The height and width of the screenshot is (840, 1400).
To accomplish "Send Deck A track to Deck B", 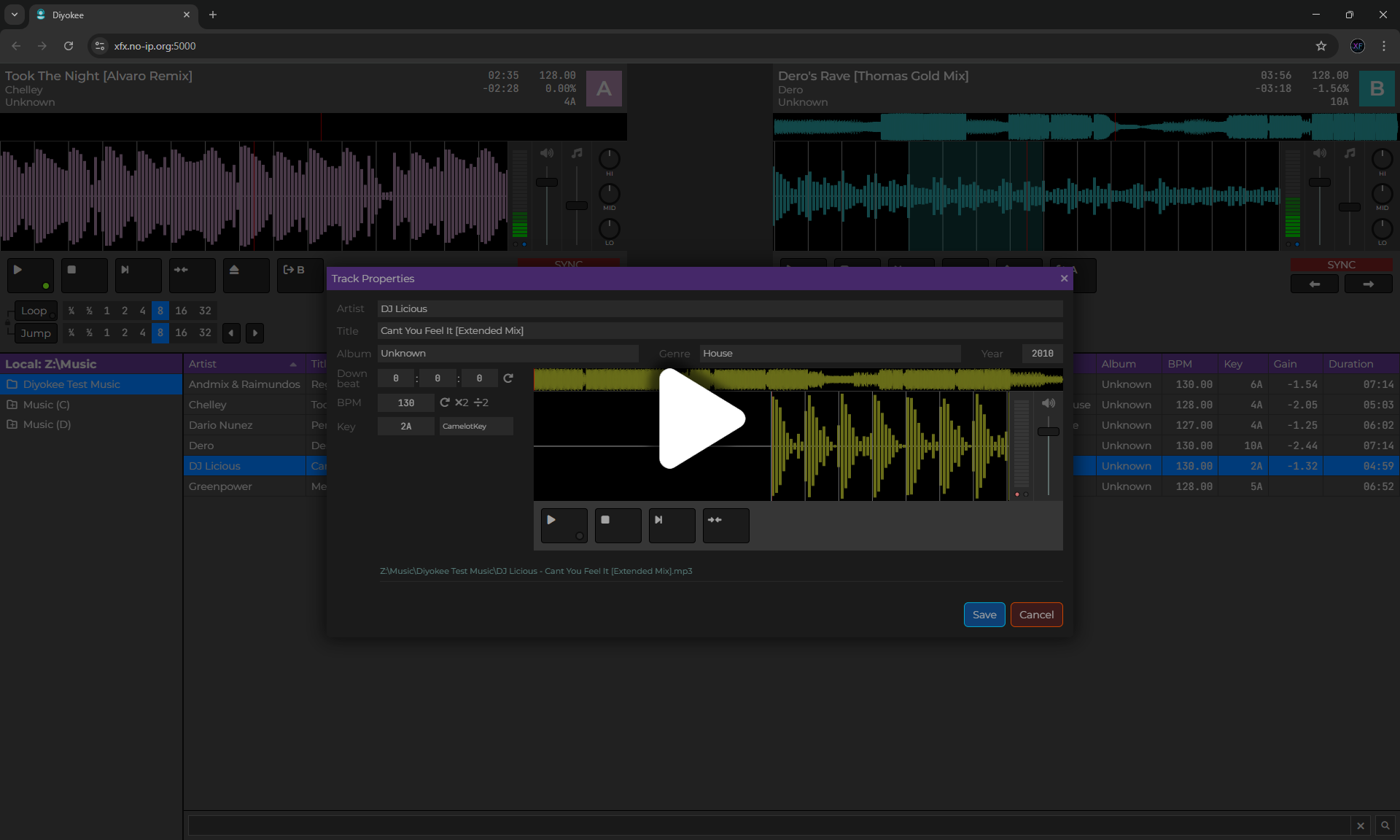I will click(300, 276).
